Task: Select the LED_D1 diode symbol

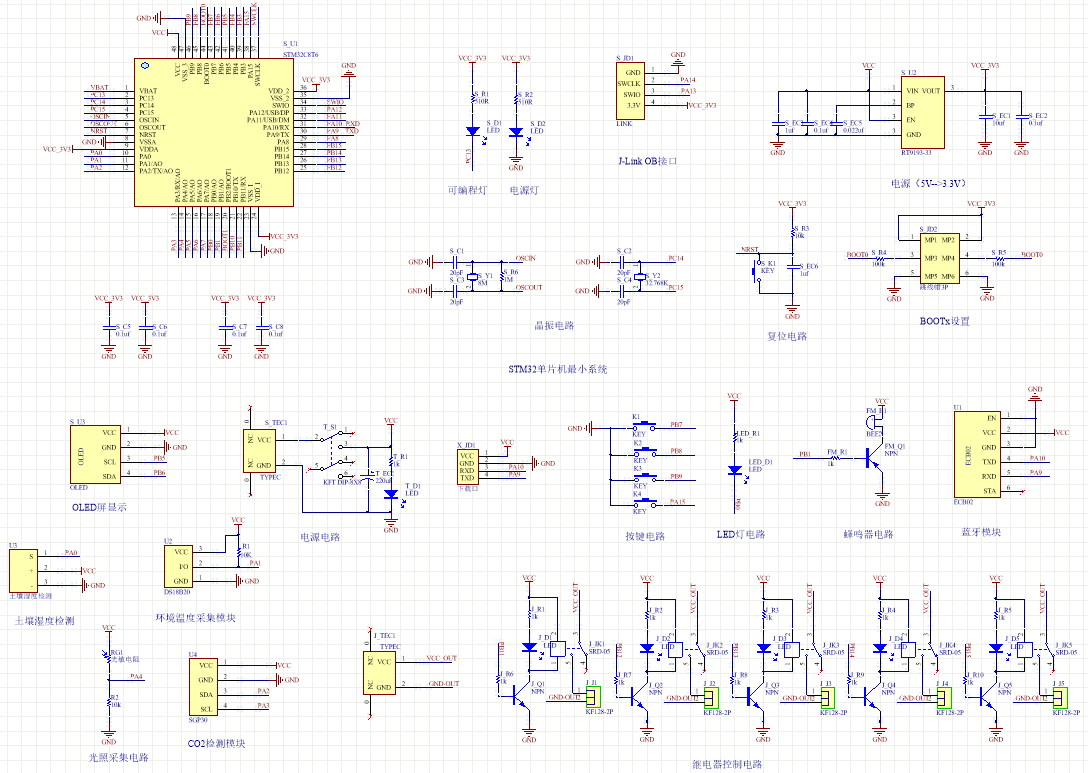Action: (x=734, y=470)
